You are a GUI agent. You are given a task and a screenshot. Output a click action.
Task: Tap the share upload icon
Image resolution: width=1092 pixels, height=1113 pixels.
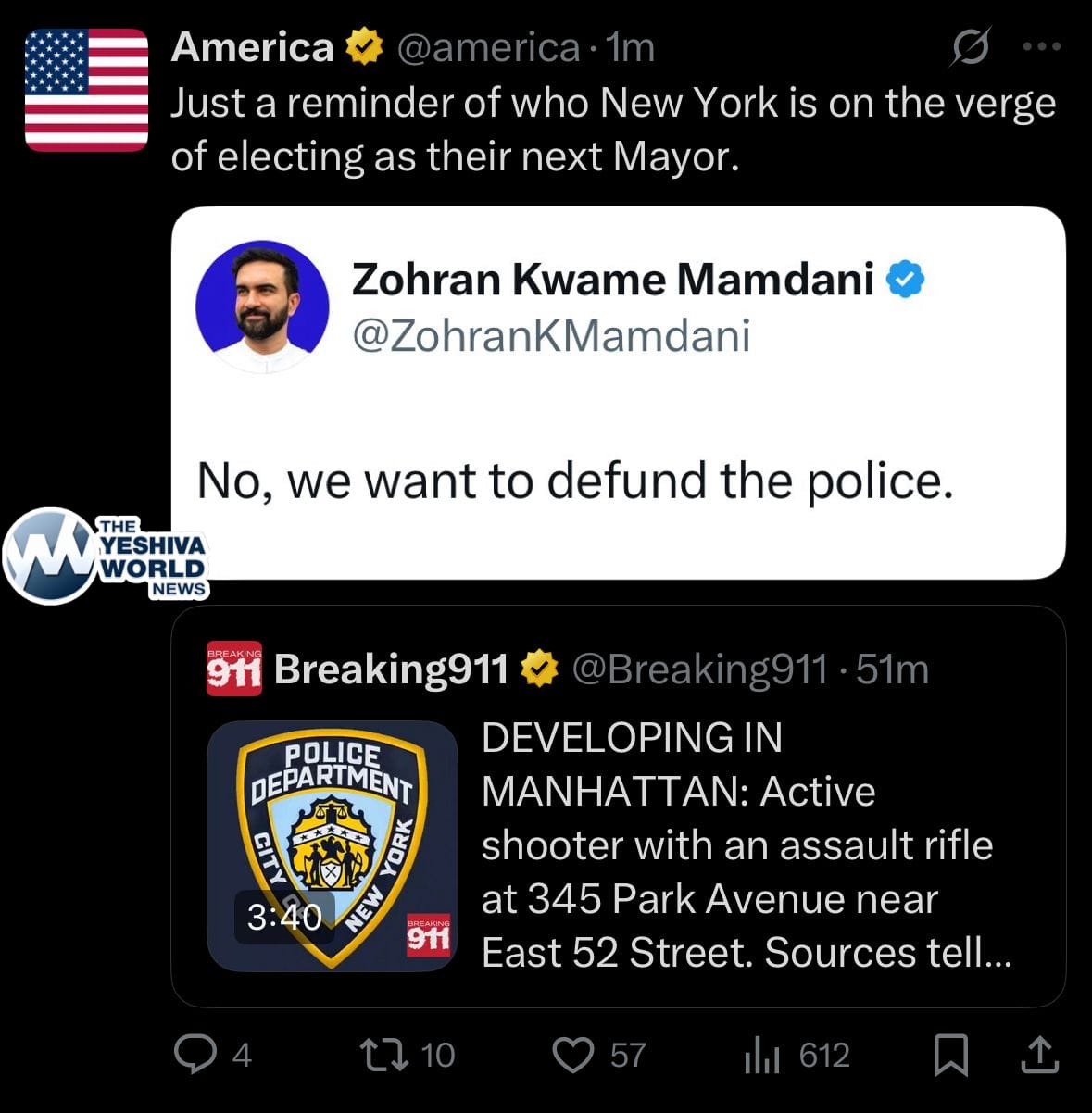(1039, 1055)
